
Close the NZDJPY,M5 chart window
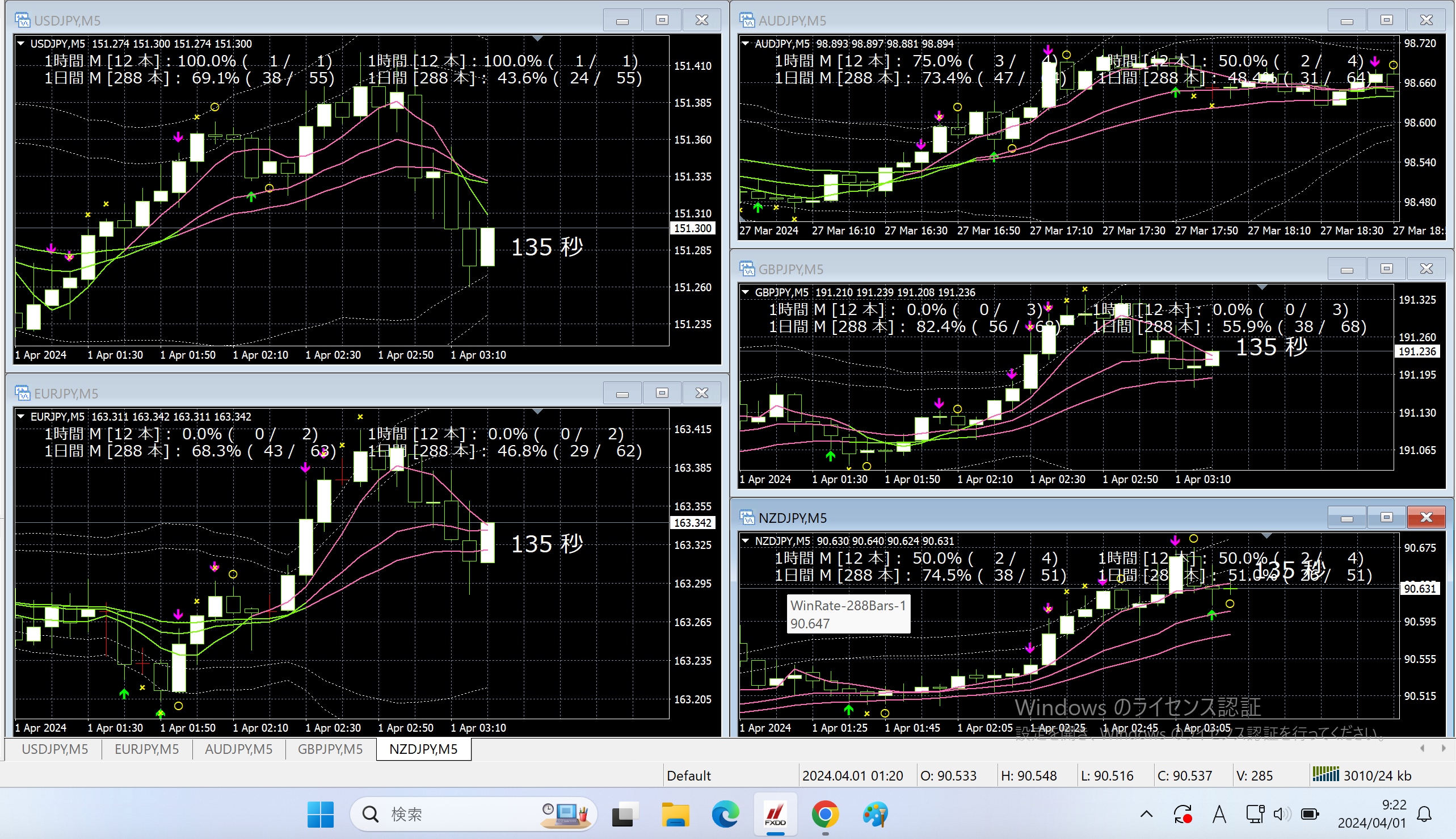pos(1426,518)
